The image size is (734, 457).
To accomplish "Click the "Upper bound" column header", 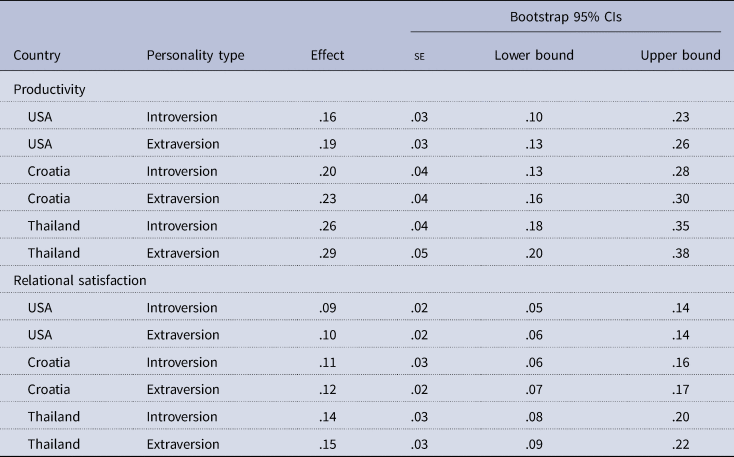I will pos(680,56).
